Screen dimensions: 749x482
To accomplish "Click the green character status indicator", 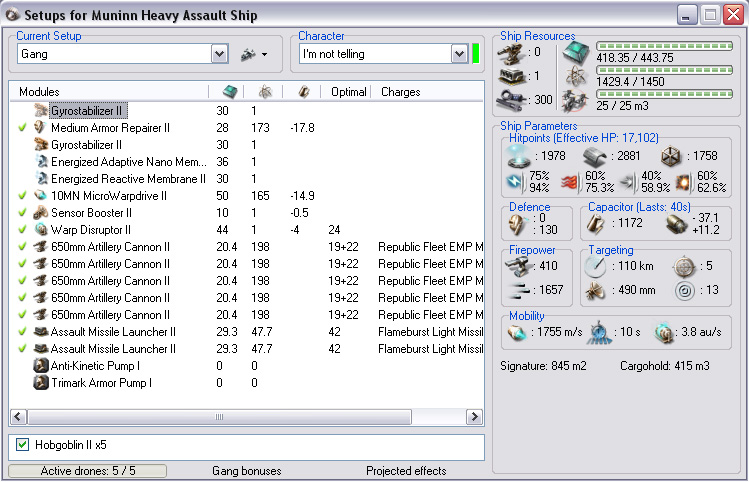I will click(475, 54).
